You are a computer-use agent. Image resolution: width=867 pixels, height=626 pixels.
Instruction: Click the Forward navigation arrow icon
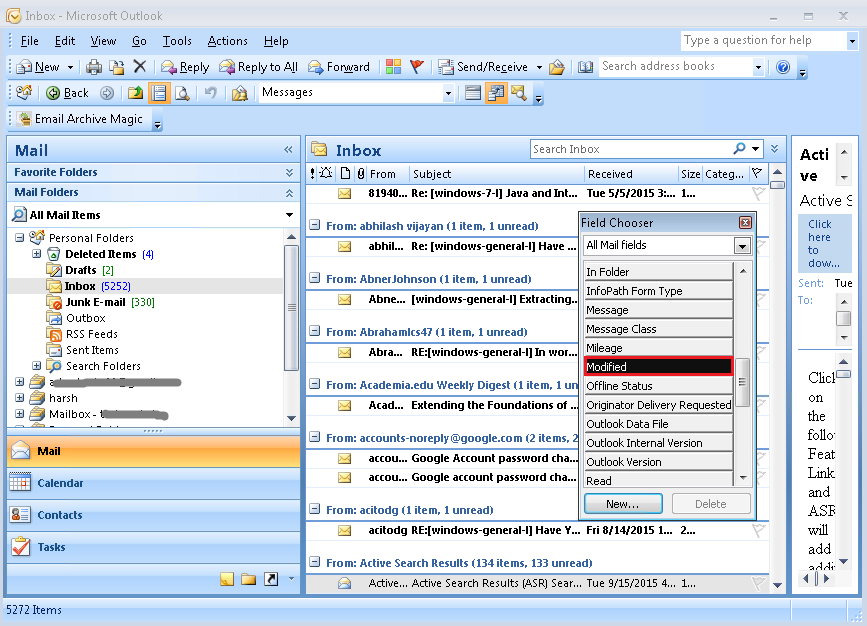coord(107,93)
